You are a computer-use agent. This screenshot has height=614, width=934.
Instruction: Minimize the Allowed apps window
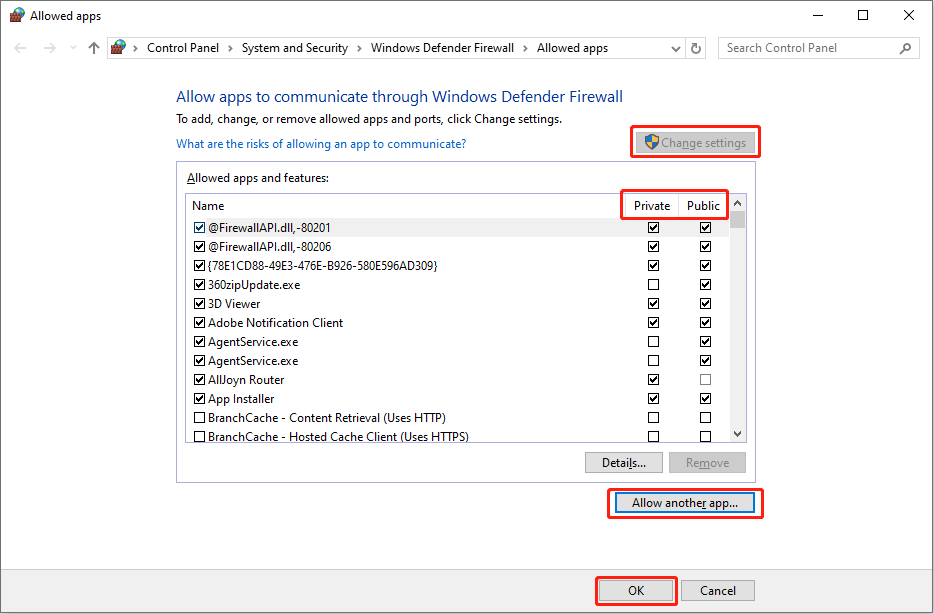(x=818, y=15)
